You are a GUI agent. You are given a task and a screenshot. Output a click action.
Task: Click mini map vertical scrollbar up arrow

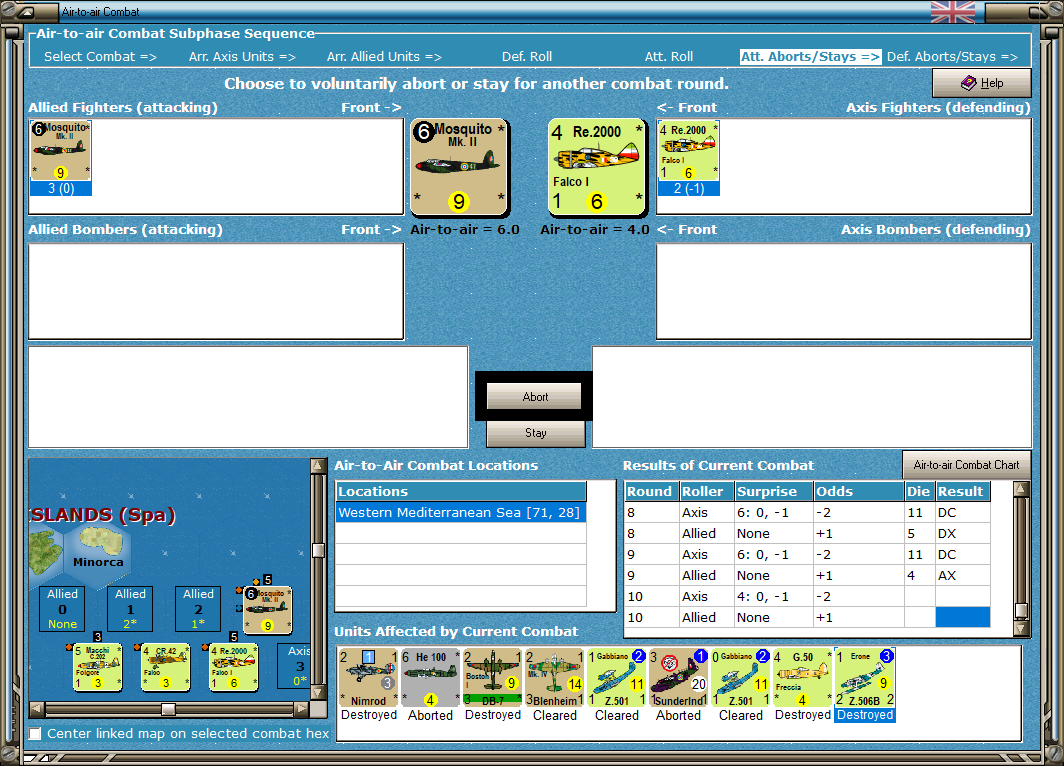tap(318, 466)
